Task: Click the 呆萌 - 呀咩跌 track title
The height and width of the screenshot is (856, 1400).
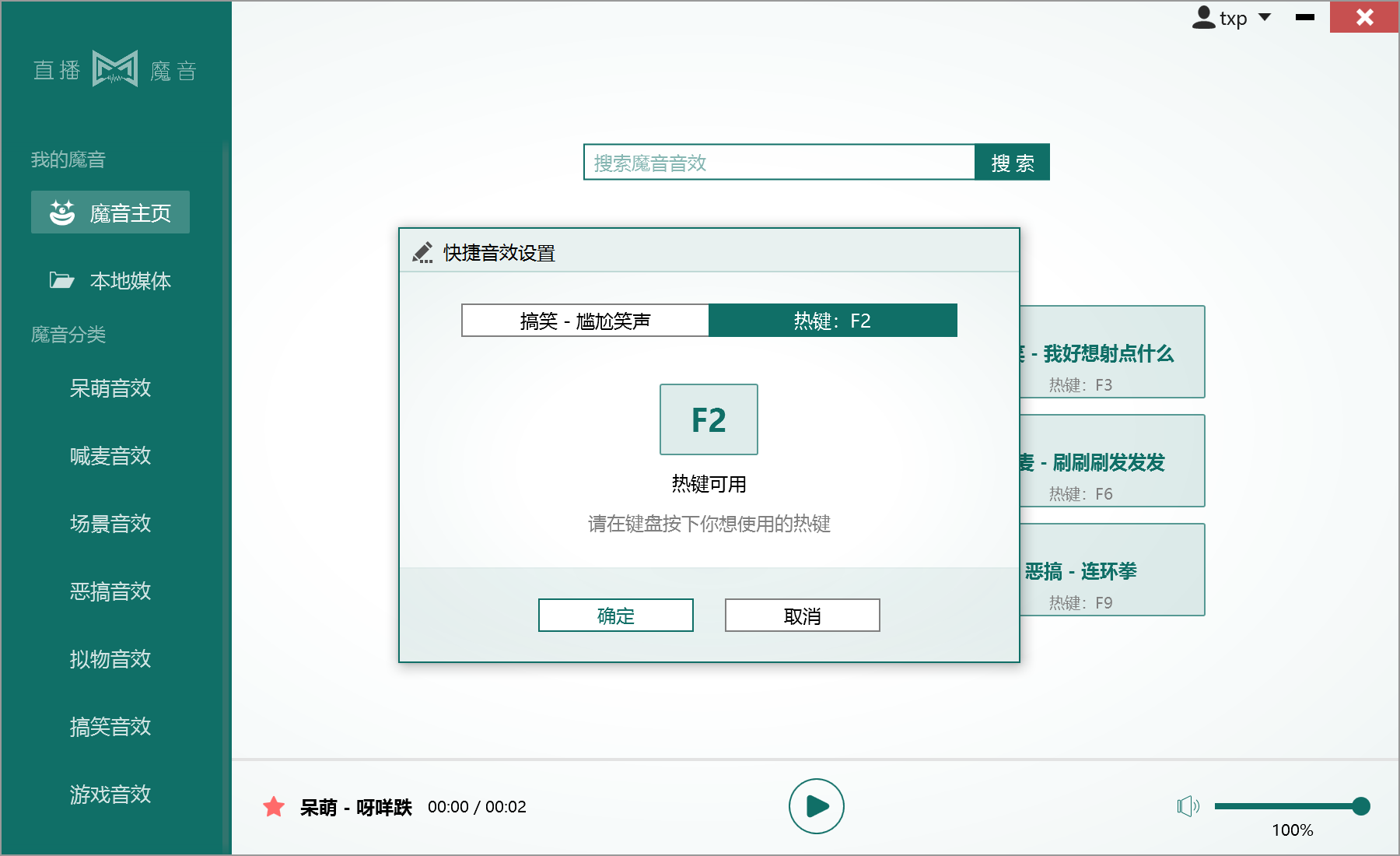Action: 356,807
